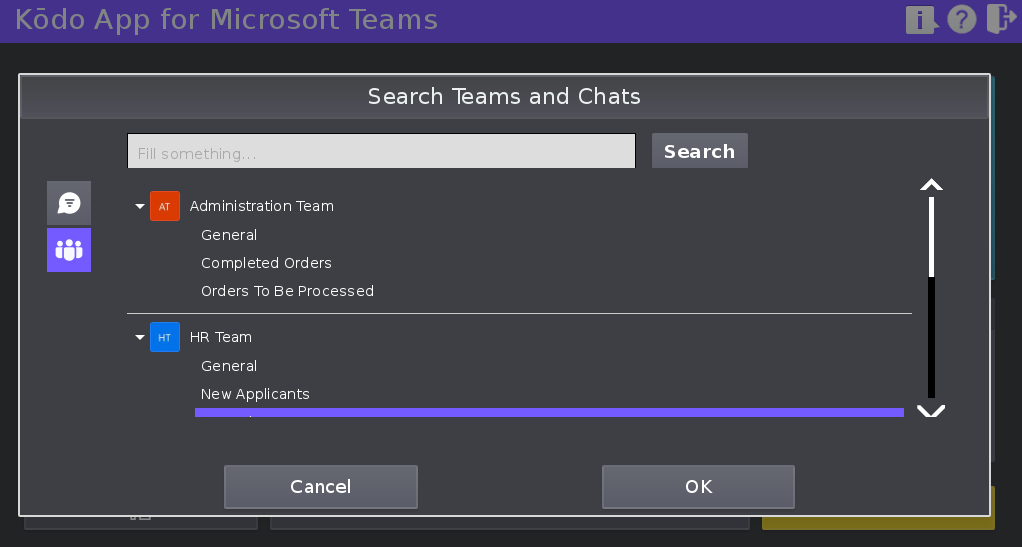
Task: Collapse the HR Team tree
Action: point(139,338)
